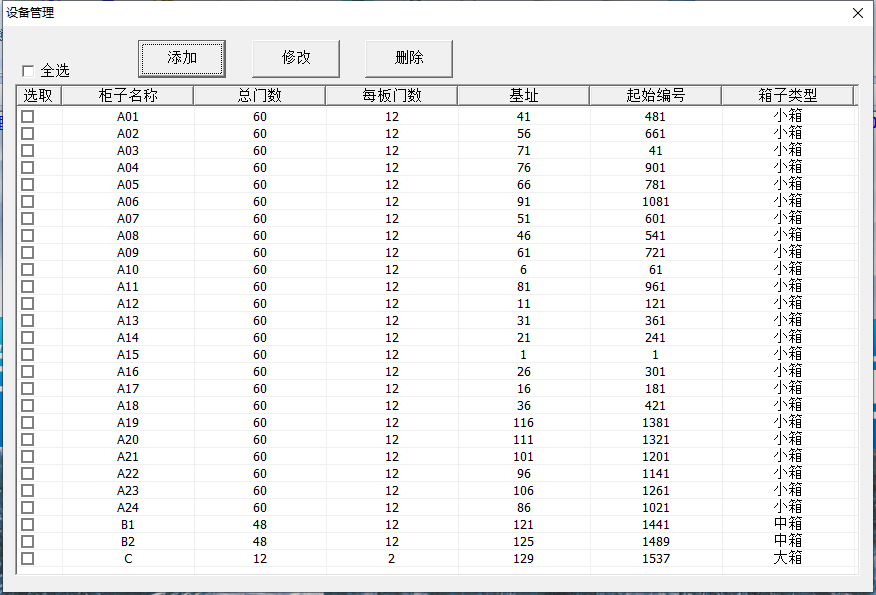
Task: Select the cabinet name A06
Action: pyautogui.click(x=128, y=202)
